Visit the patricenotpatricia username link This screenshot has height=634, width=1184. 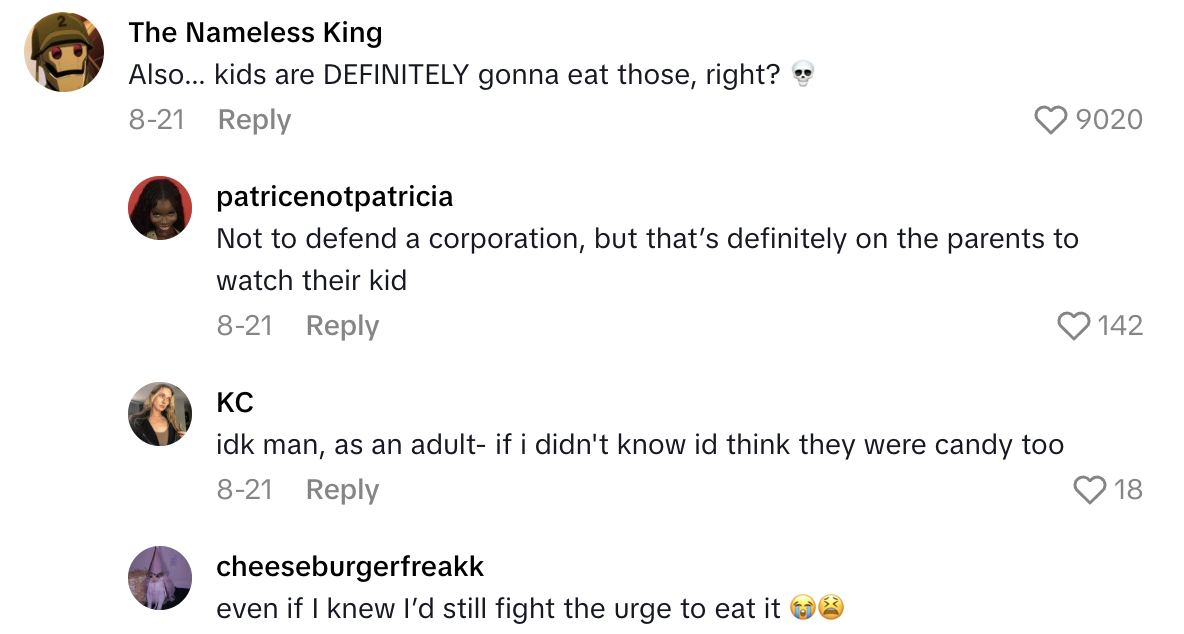tap(334, 197)
